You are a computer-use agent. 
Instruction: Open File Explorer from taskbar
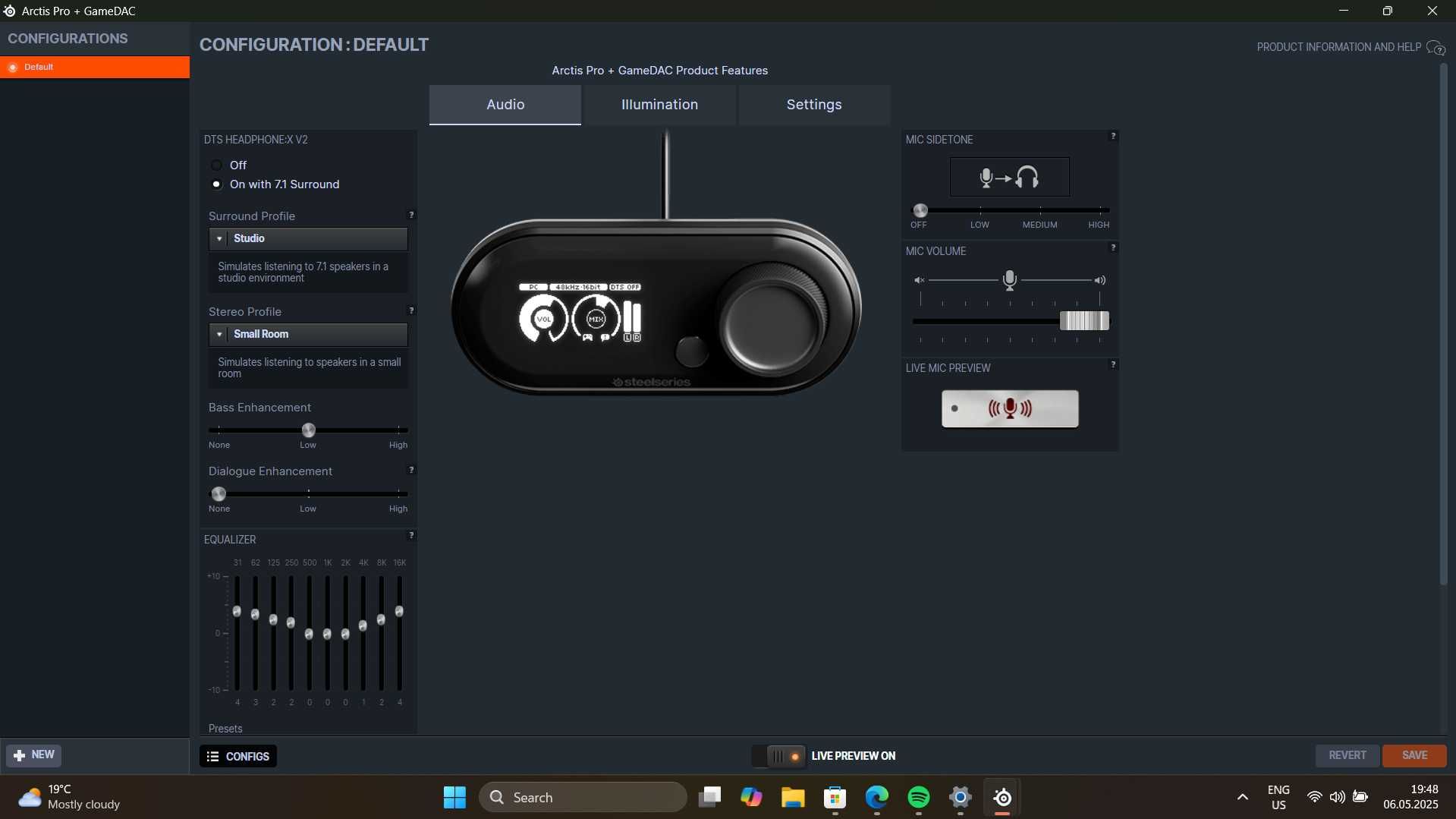pos(793,797)
